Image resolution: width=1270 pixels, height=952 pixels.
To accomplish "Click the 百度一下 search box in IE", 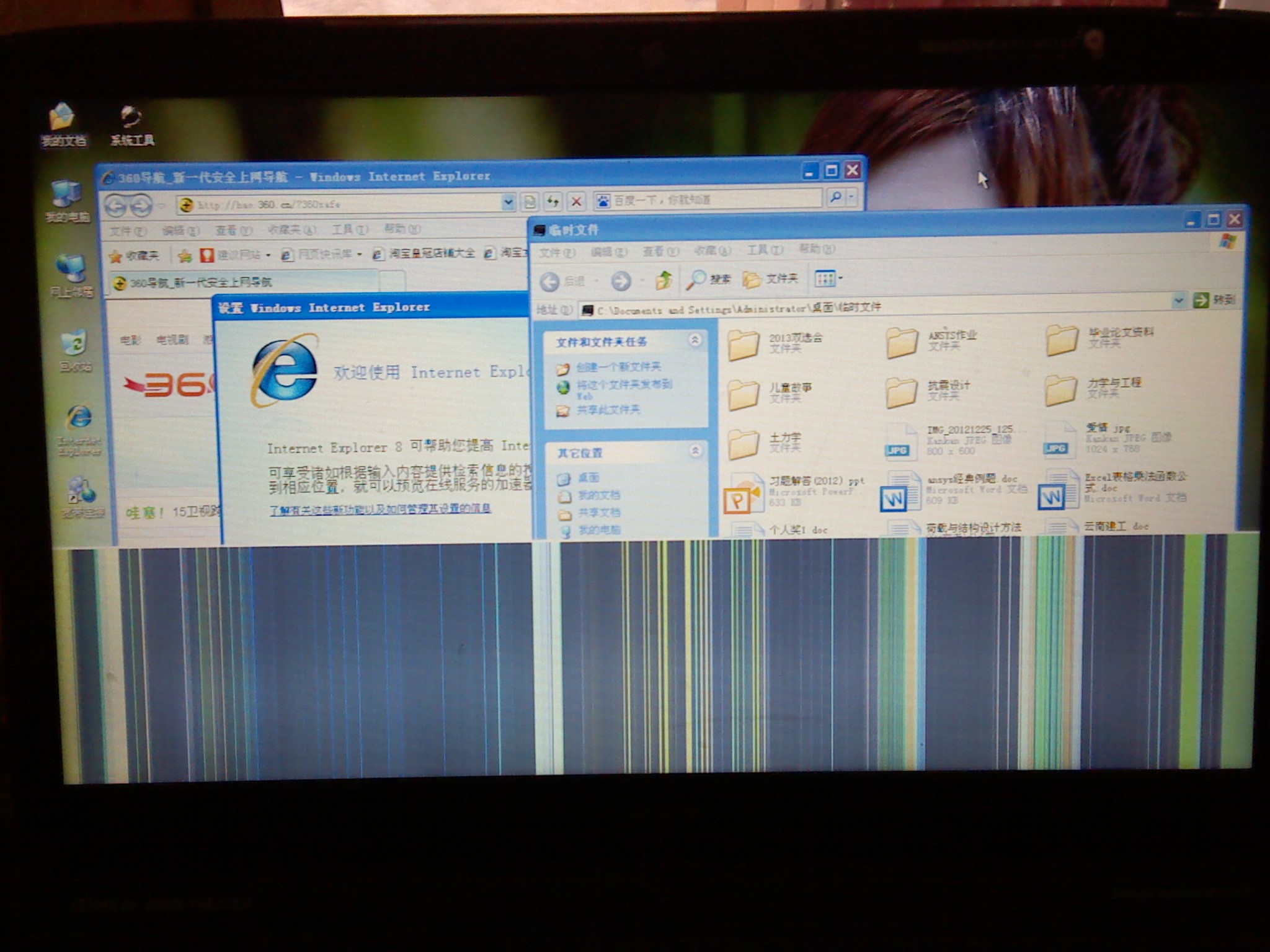I will tap(709, 200).
